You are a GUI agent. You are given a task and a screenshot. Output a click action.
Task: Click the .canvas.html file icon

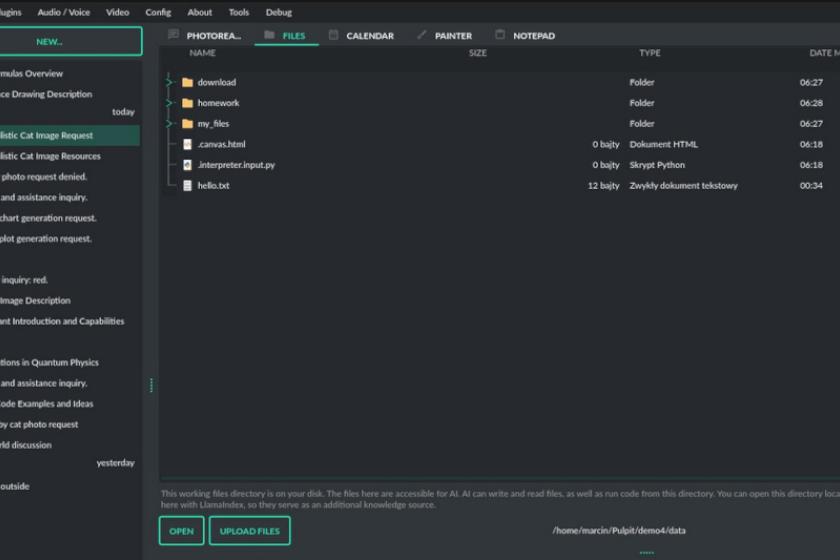pos(188,144)
